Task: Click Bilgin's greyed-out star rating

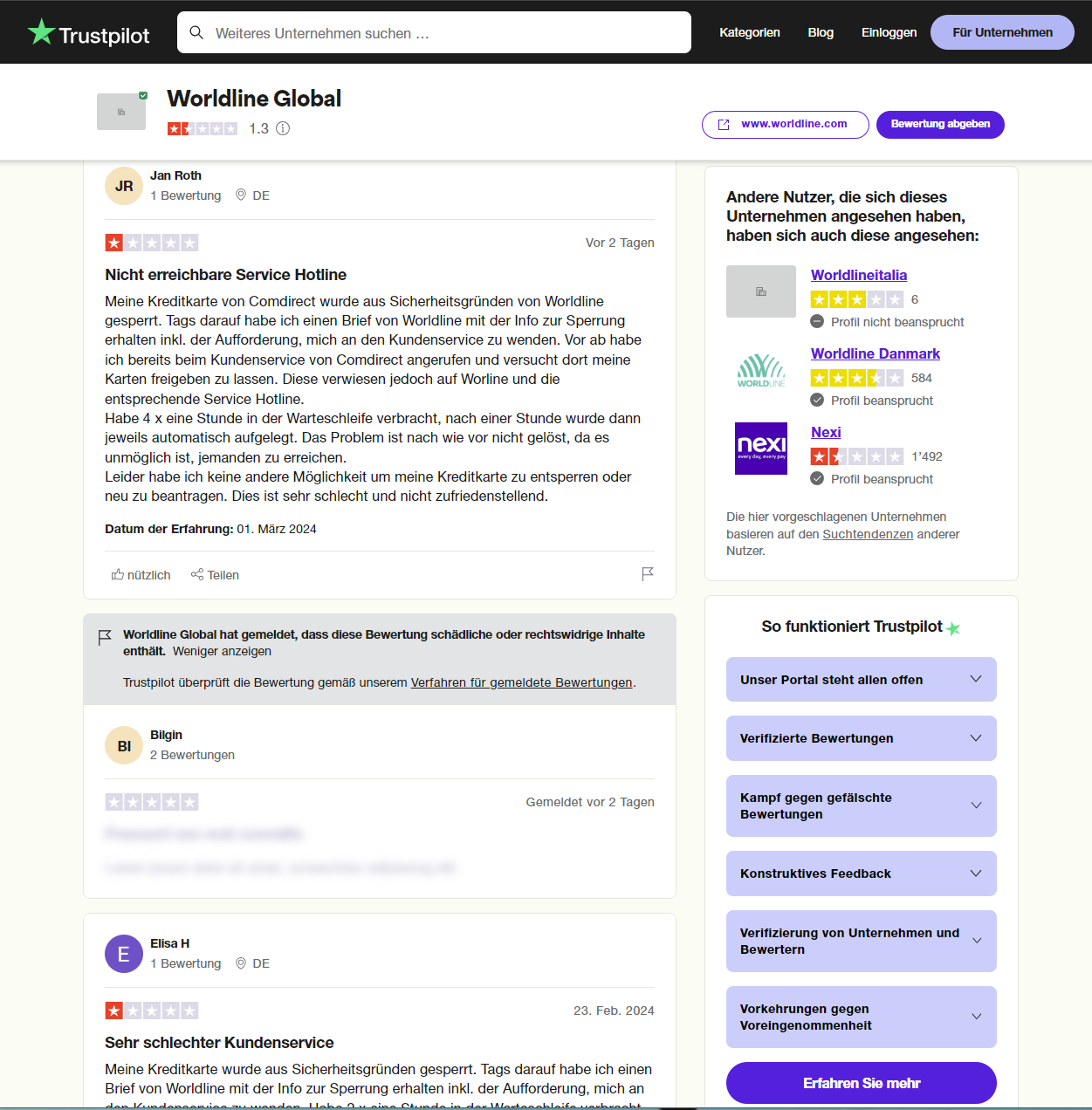Action: click(x=152, y=802)
